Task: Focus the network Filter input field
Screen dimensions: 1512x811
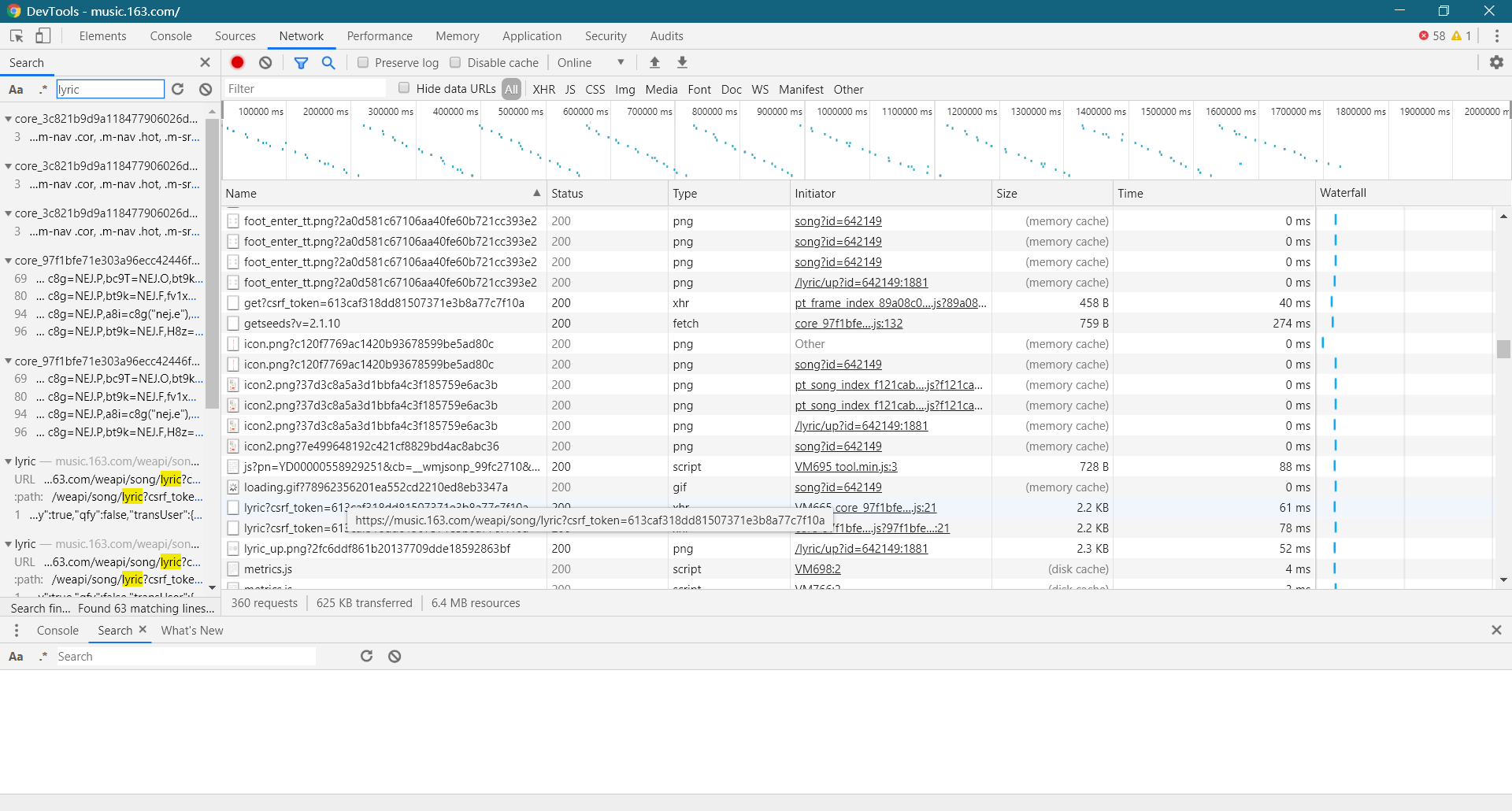Action: (305, 89)
